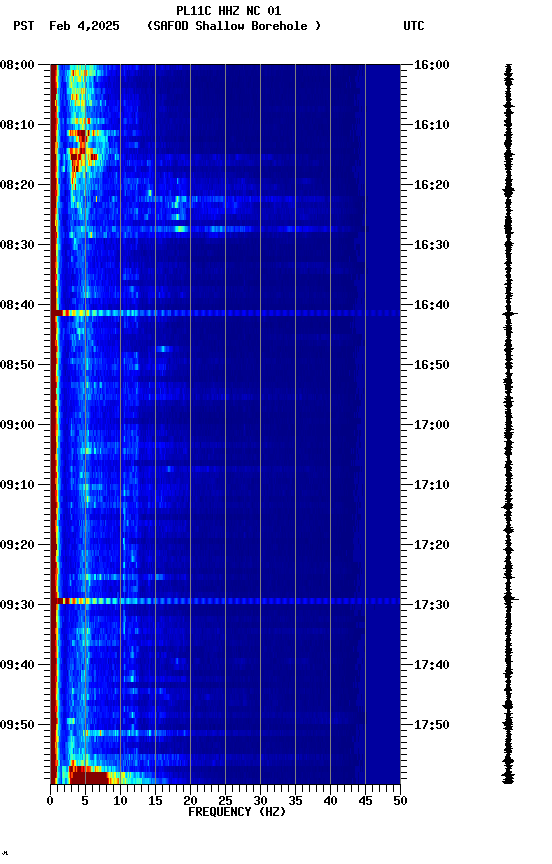Image resolution: width=552 pixels, height=864 pixels.
Task: Click the 09:40 PST time label
Action: [x=17, y=665]
